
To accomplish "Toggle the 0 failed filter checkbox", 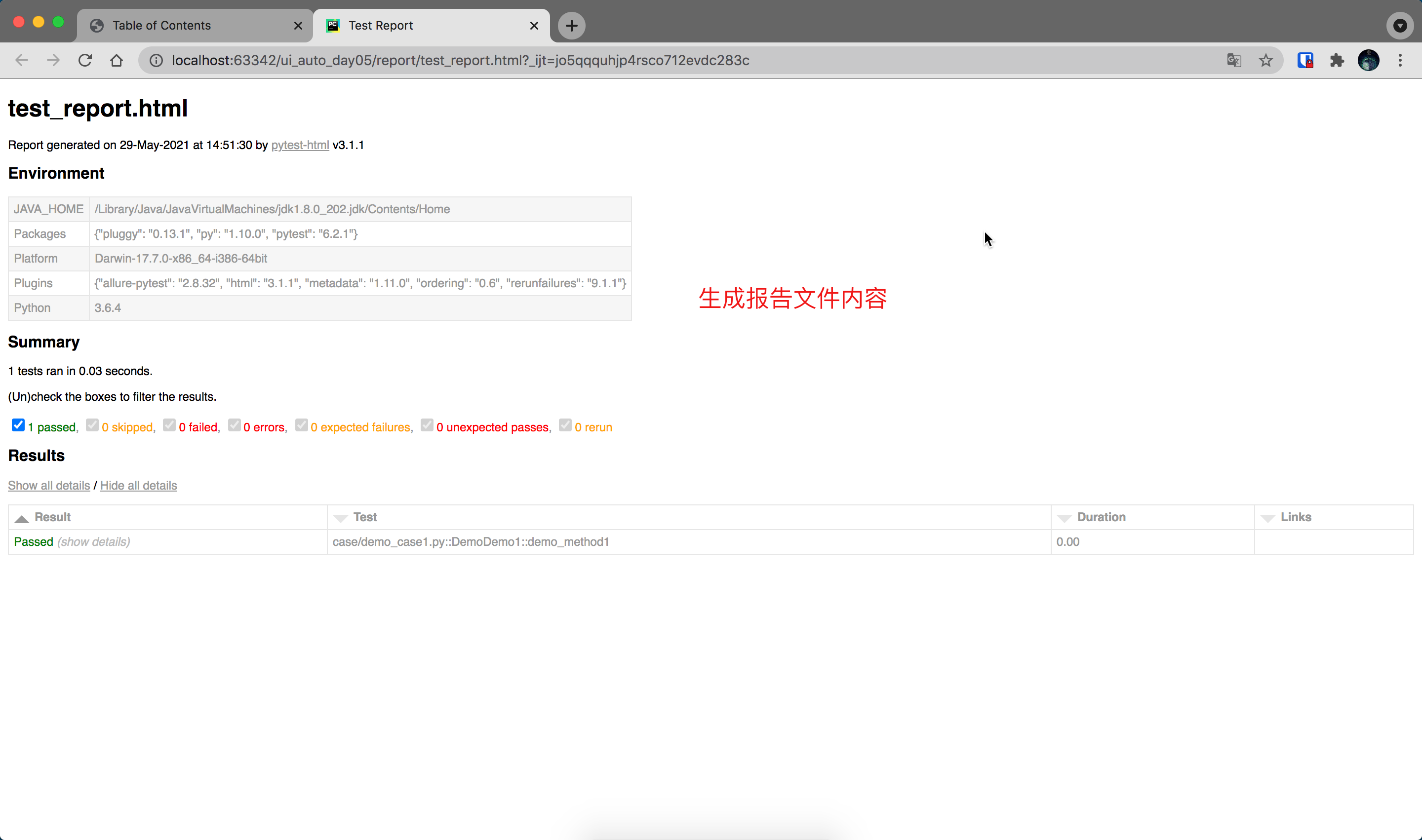I will pyautogui.click(x=169, y=425).
